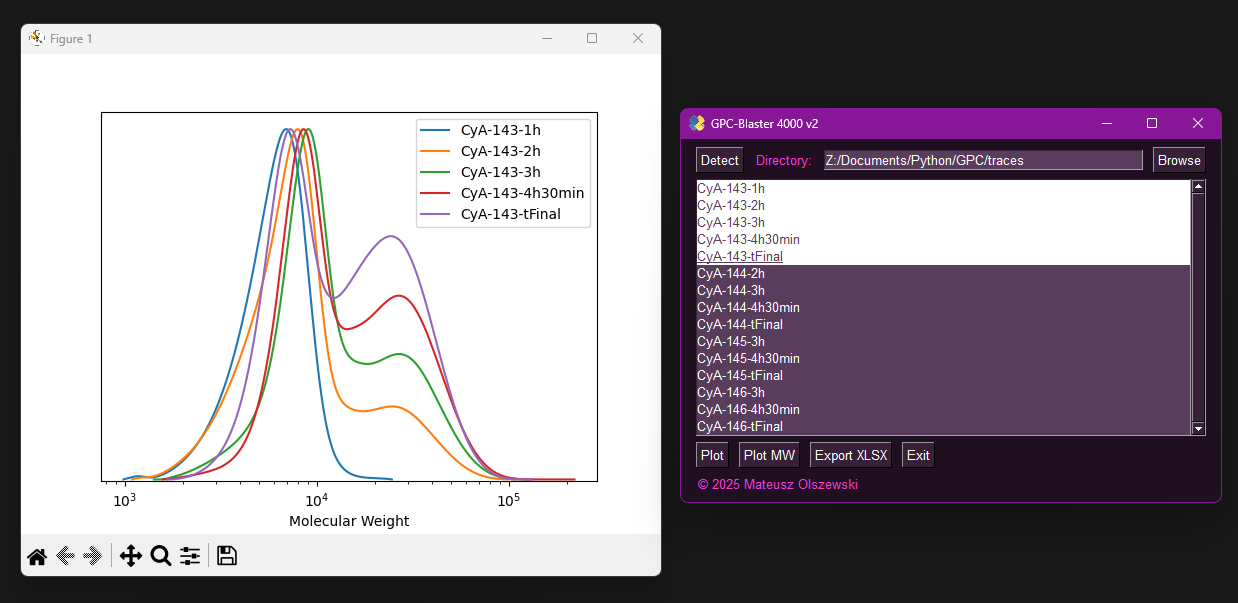
Task: Save the figure with the floppy disk icon
Action: click(x=227, y=556)
